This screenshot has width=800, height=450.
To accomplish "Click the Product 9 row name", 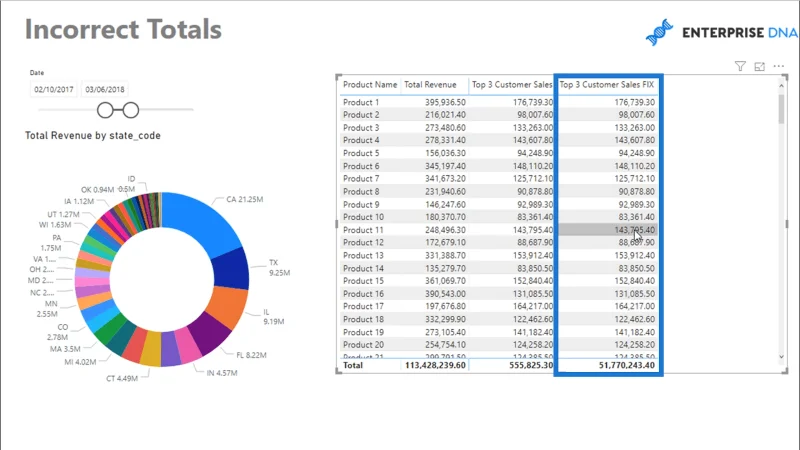I will 361,204.
